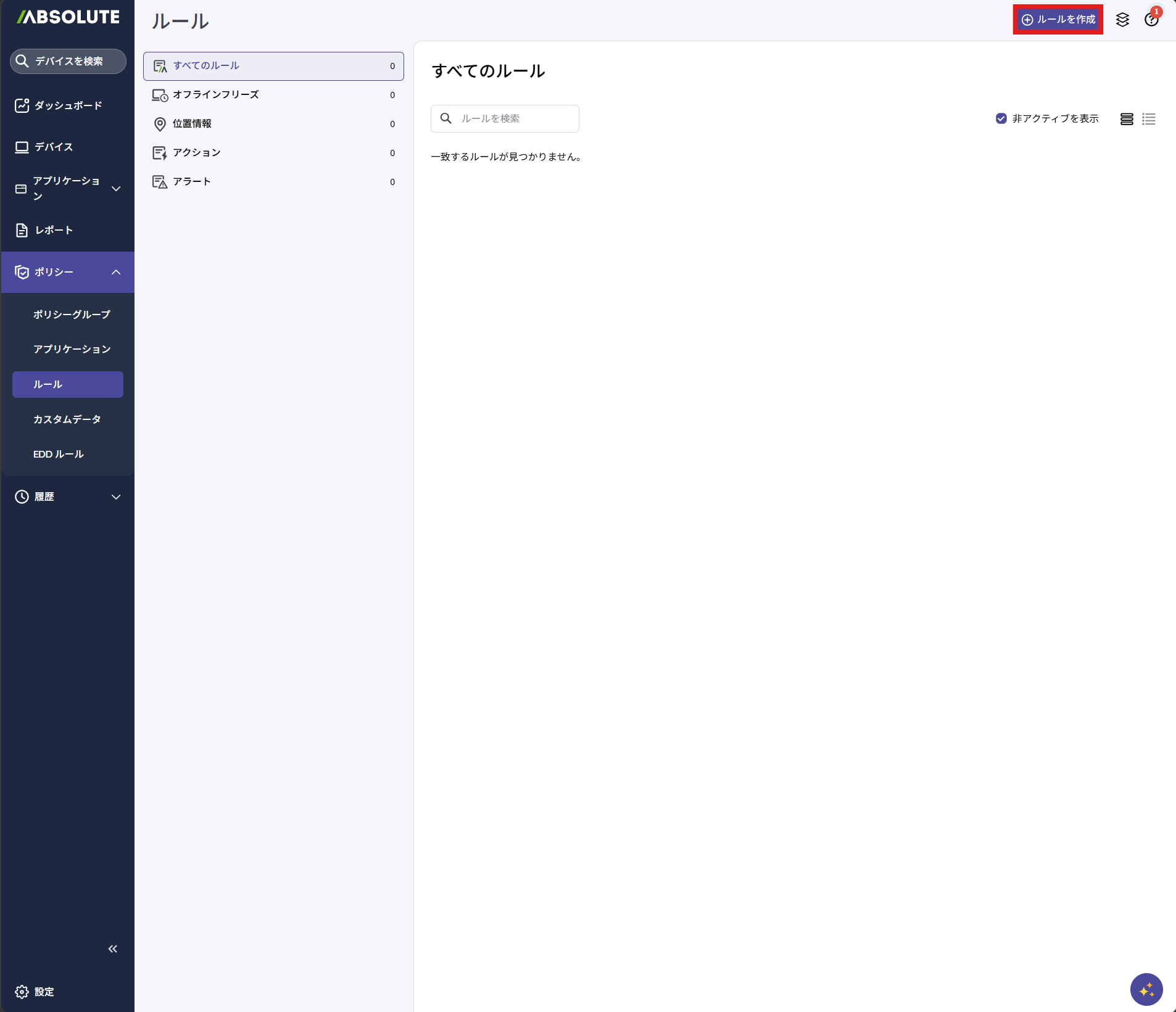
Task: Open カスタムデータ submenu item
Action: 67,419
